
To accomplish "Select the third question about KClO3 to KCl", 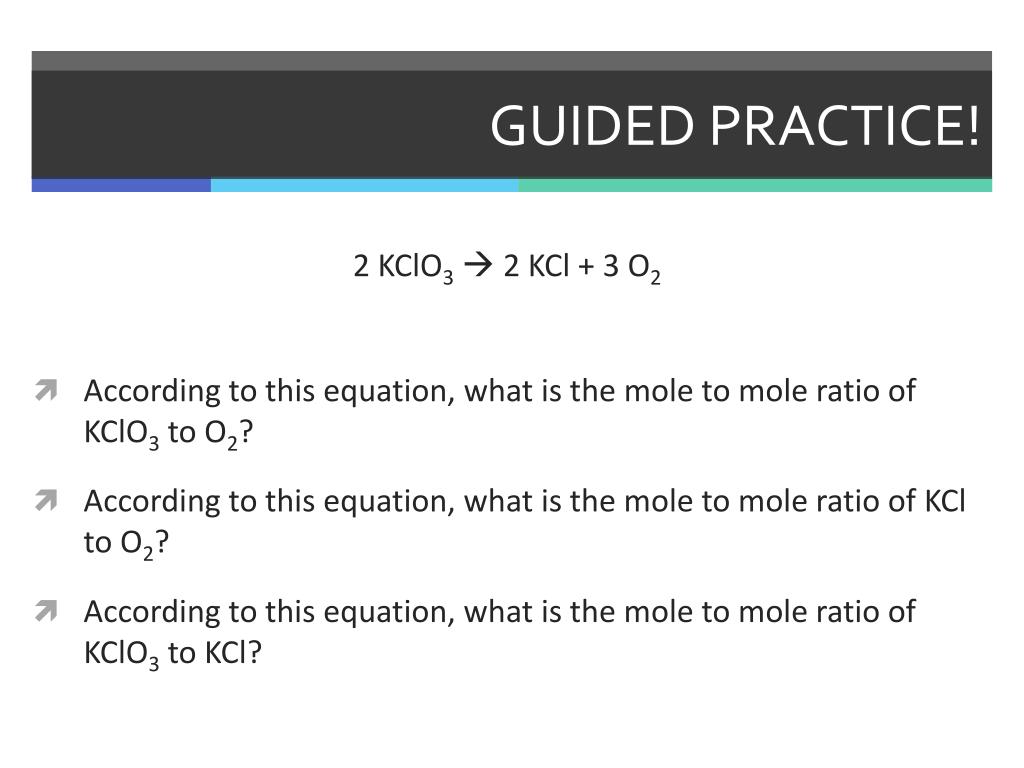I will 500,633.
